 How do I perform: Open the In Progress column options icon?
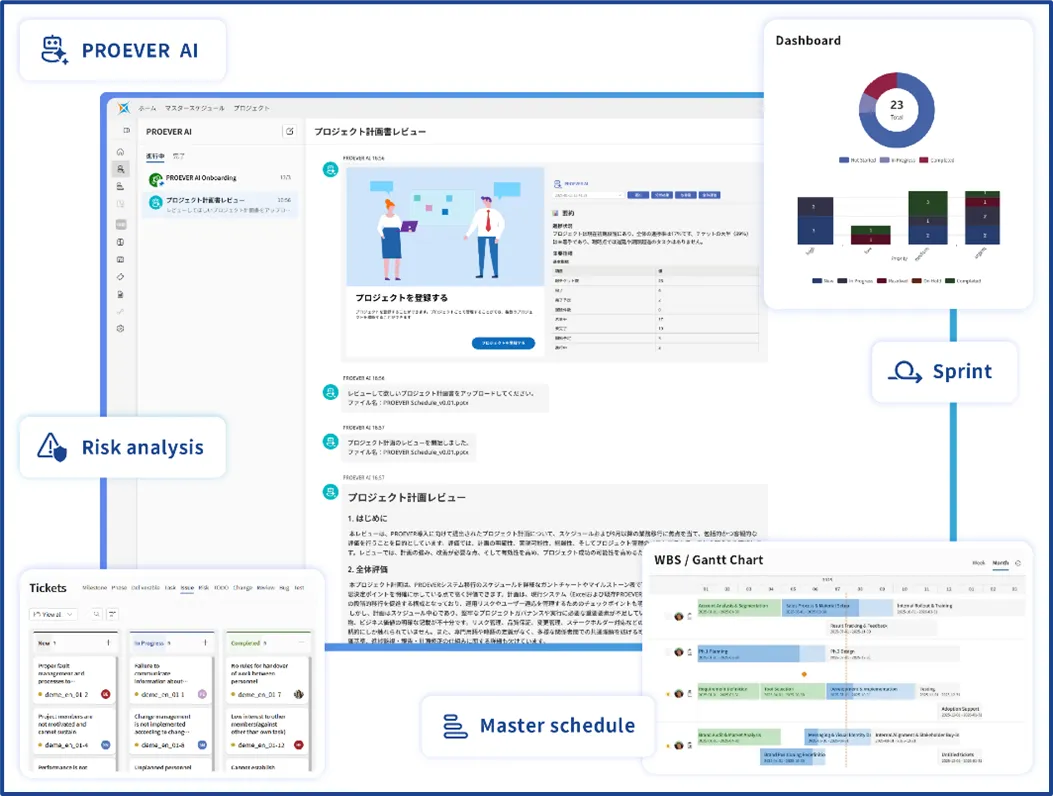tap(205, 643)
